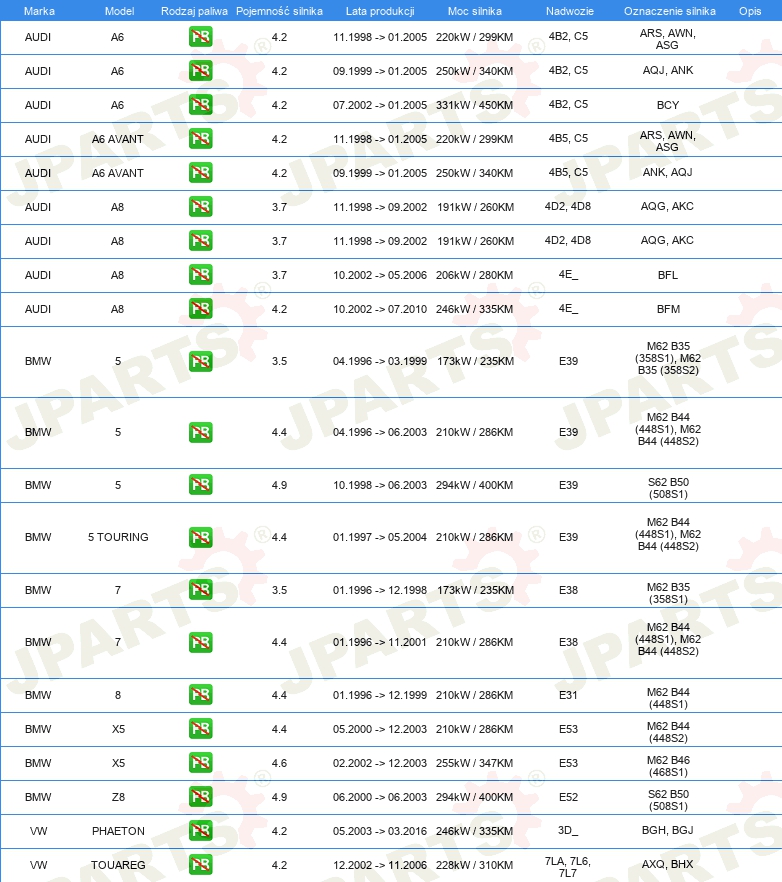Click the '228kW / 310KM' power cell
This screenshot has height=882, width=782.
[474, 865]
